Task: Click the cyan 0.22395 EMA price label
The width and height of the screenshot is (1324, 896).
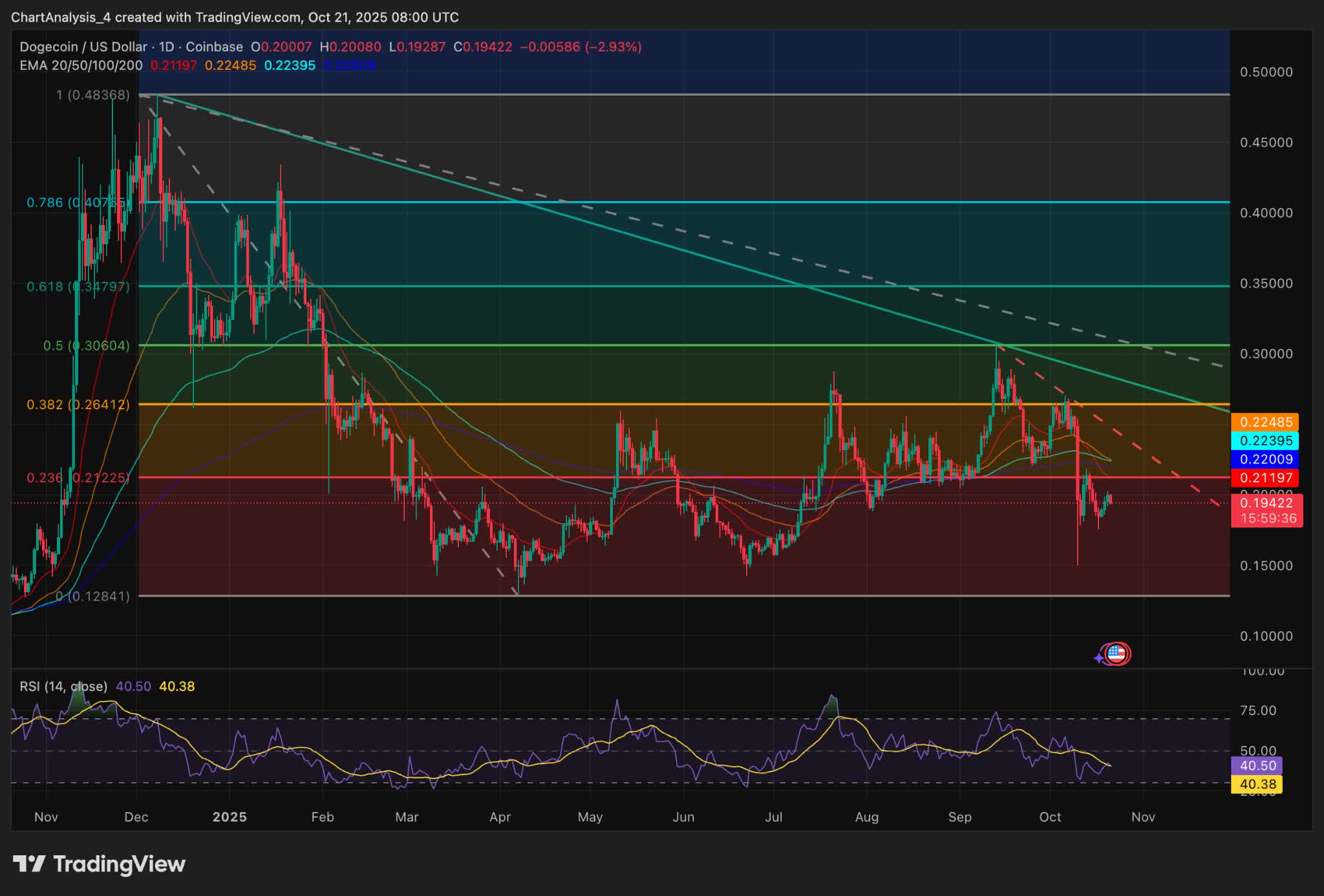Action: click(x=1267, y=441)
